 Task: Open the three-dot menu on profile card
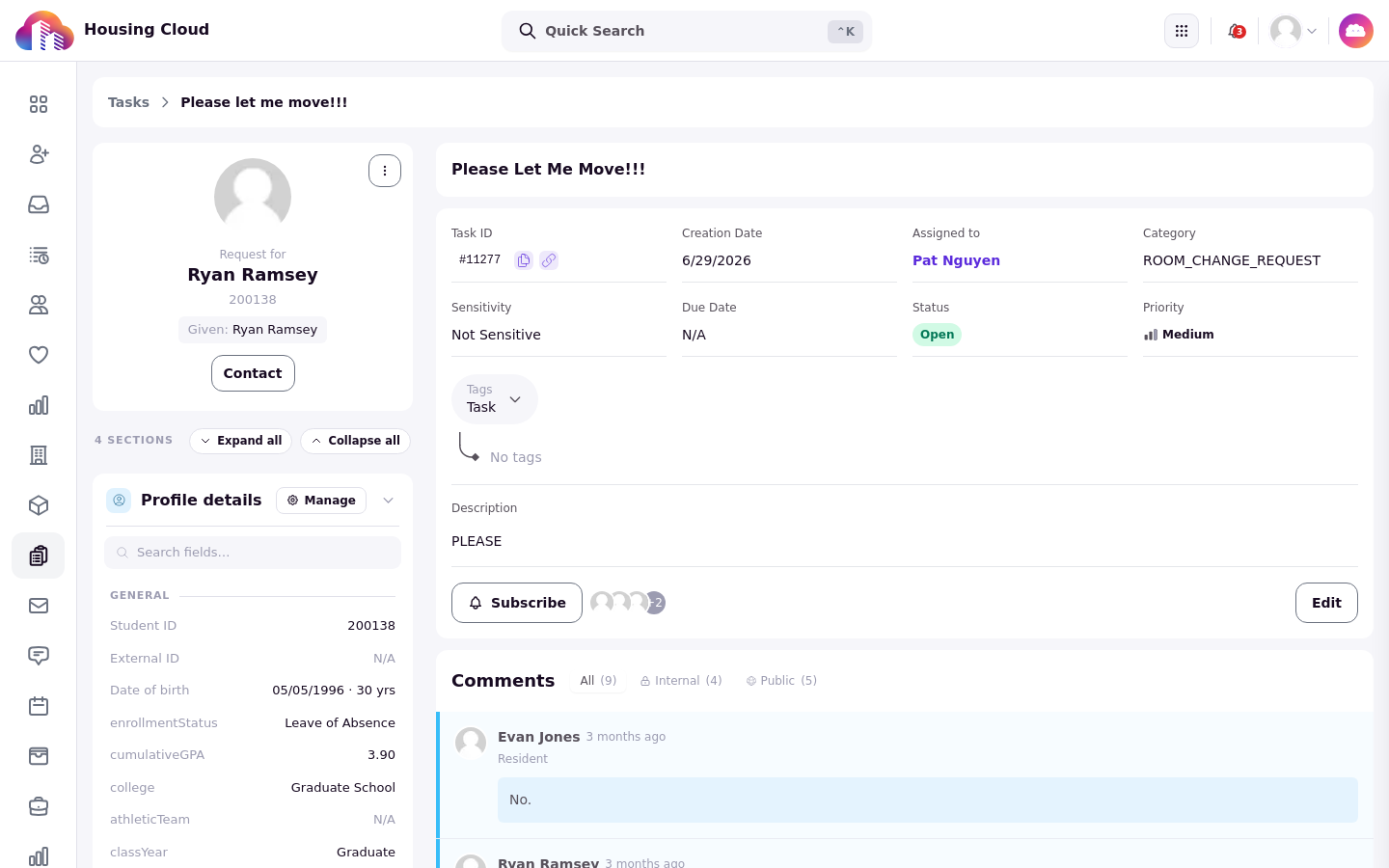pyautogui.click(x=385, y=171)
